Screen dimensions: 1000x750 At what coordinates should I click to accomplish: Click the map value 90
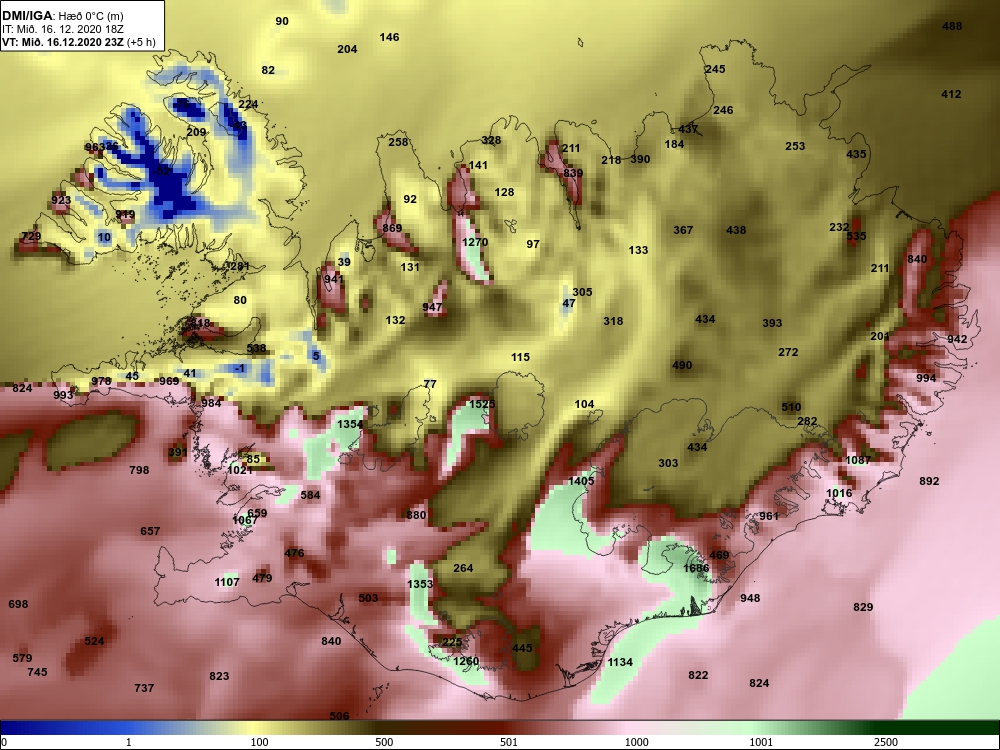click(282, 21)
